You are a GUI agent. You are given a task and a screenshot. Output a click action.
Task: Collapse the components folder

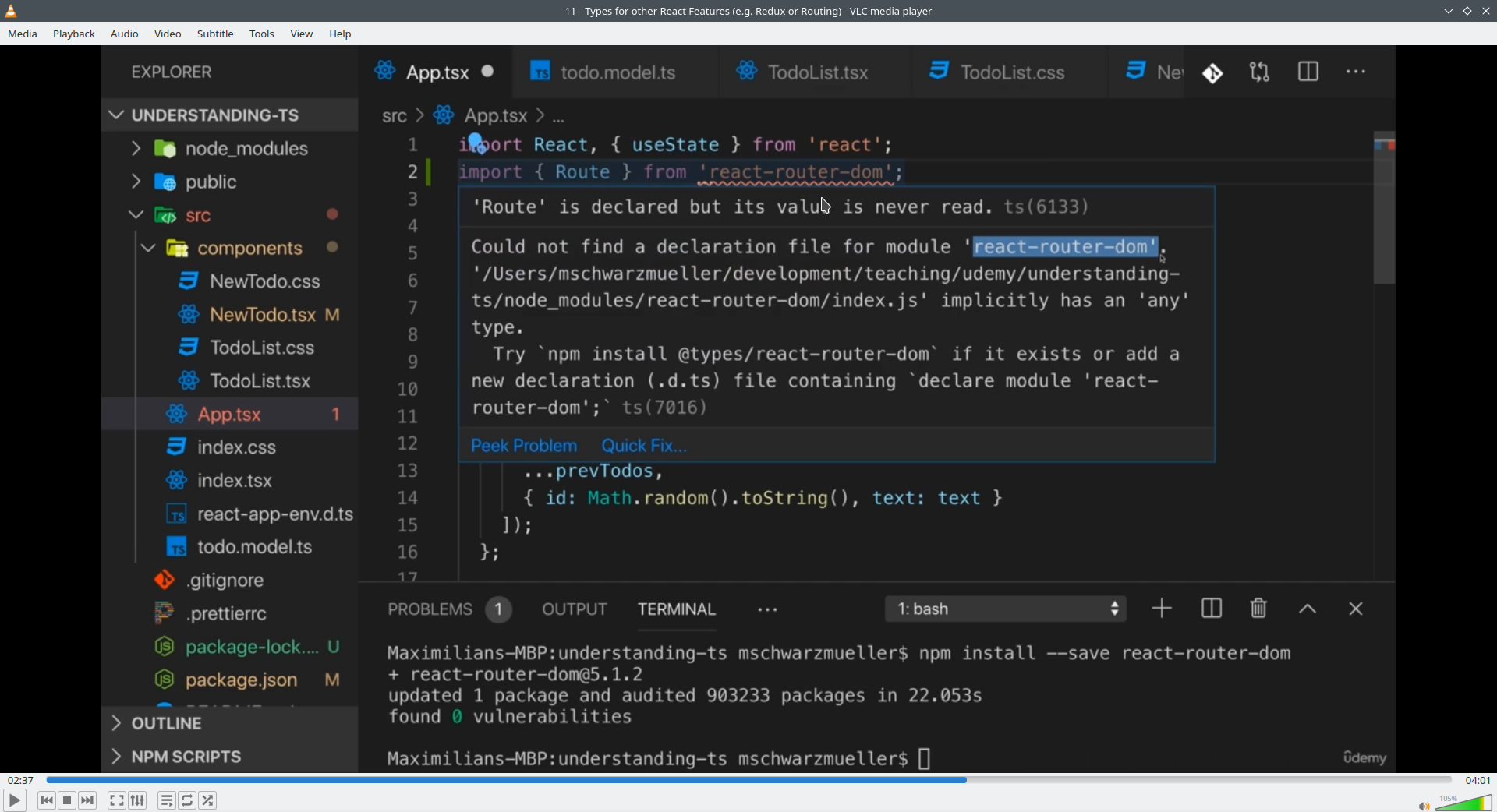(x=148, y=248)
